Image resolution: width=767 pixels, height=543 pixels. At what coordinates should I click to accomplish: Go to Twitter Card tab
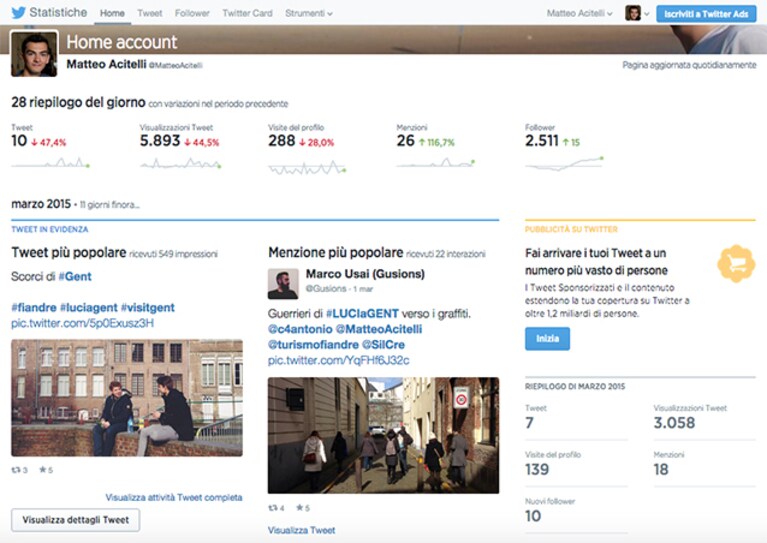point(247,13)
